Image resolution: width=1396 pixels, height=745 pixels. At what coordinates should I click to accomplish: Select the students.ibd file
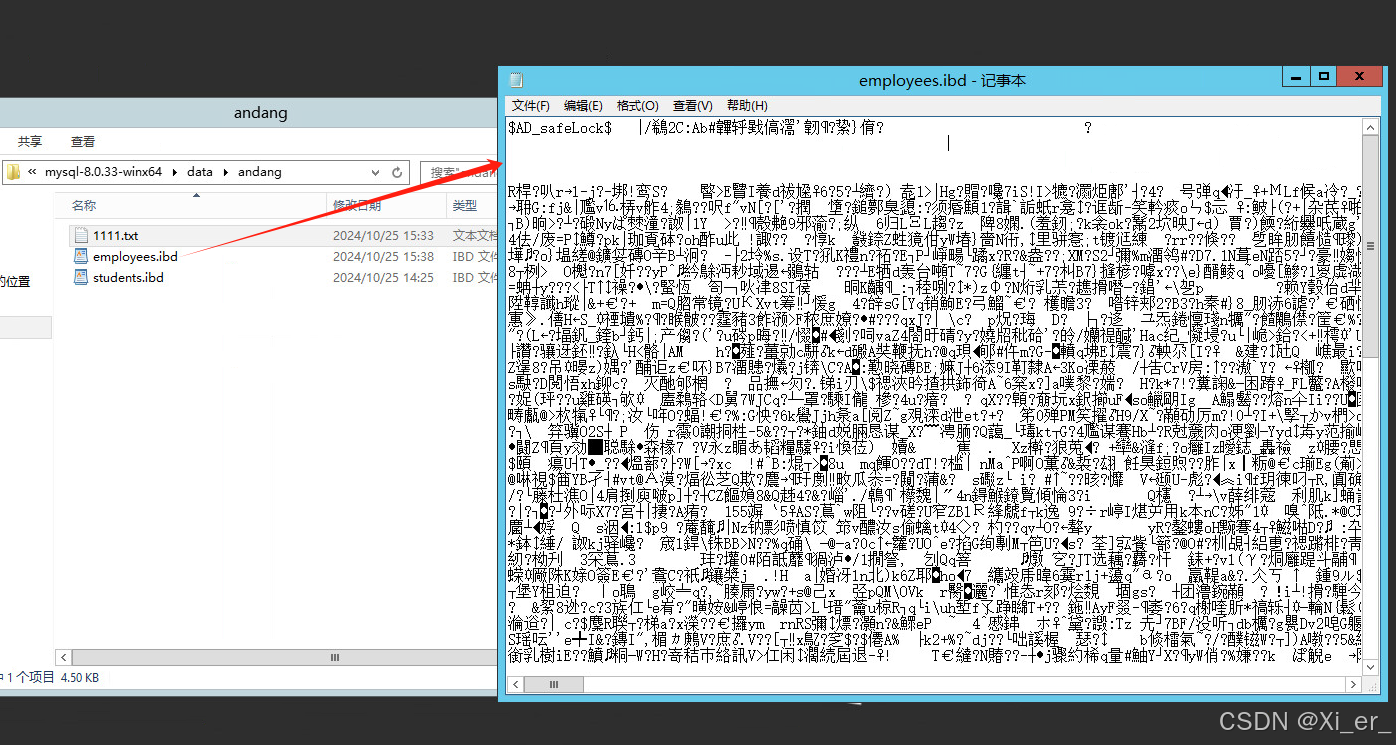click(x=128, y=277)
